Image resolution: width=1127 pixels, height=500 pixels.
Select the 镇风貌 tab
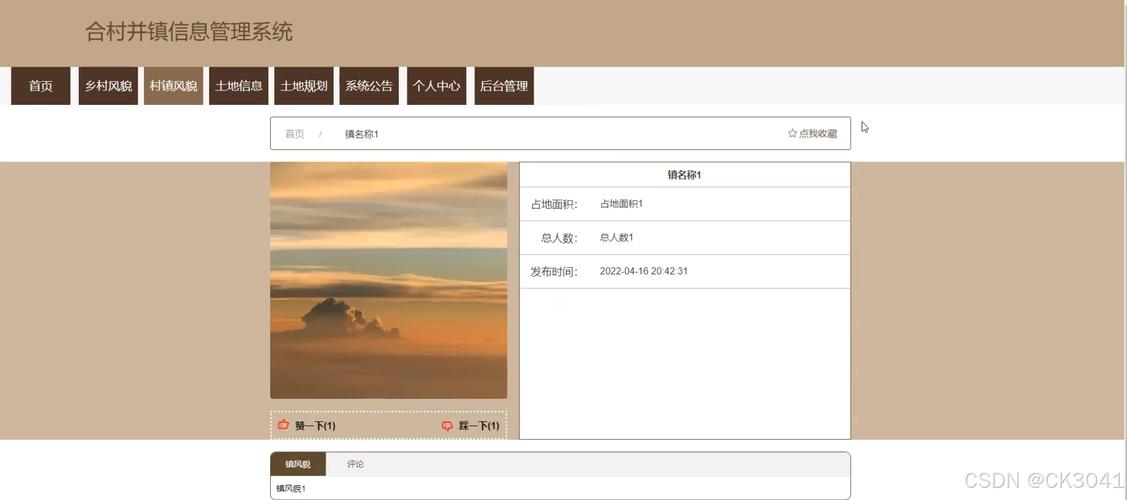(298, 464)
